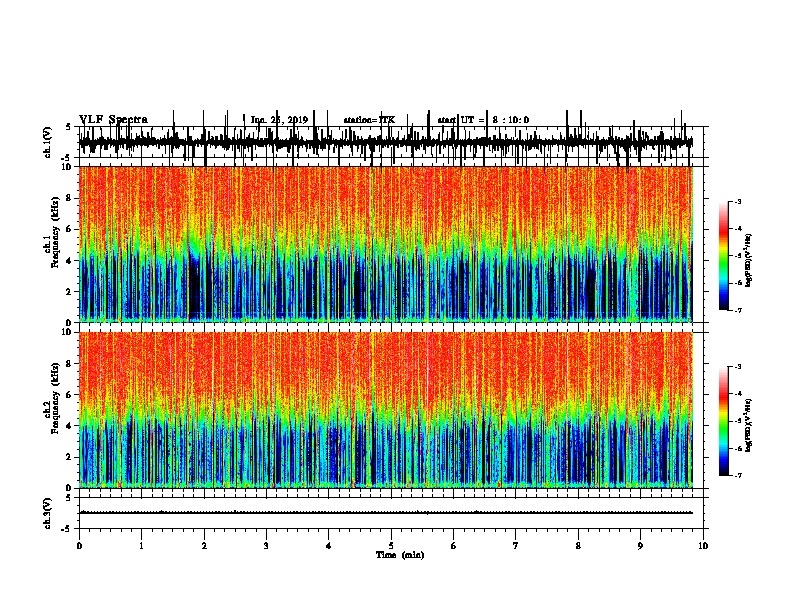Click the ch.1 color bar log(PSD) unit label
Image resolution: width=792 pixels, height=612 pixels.
[749, 261]
